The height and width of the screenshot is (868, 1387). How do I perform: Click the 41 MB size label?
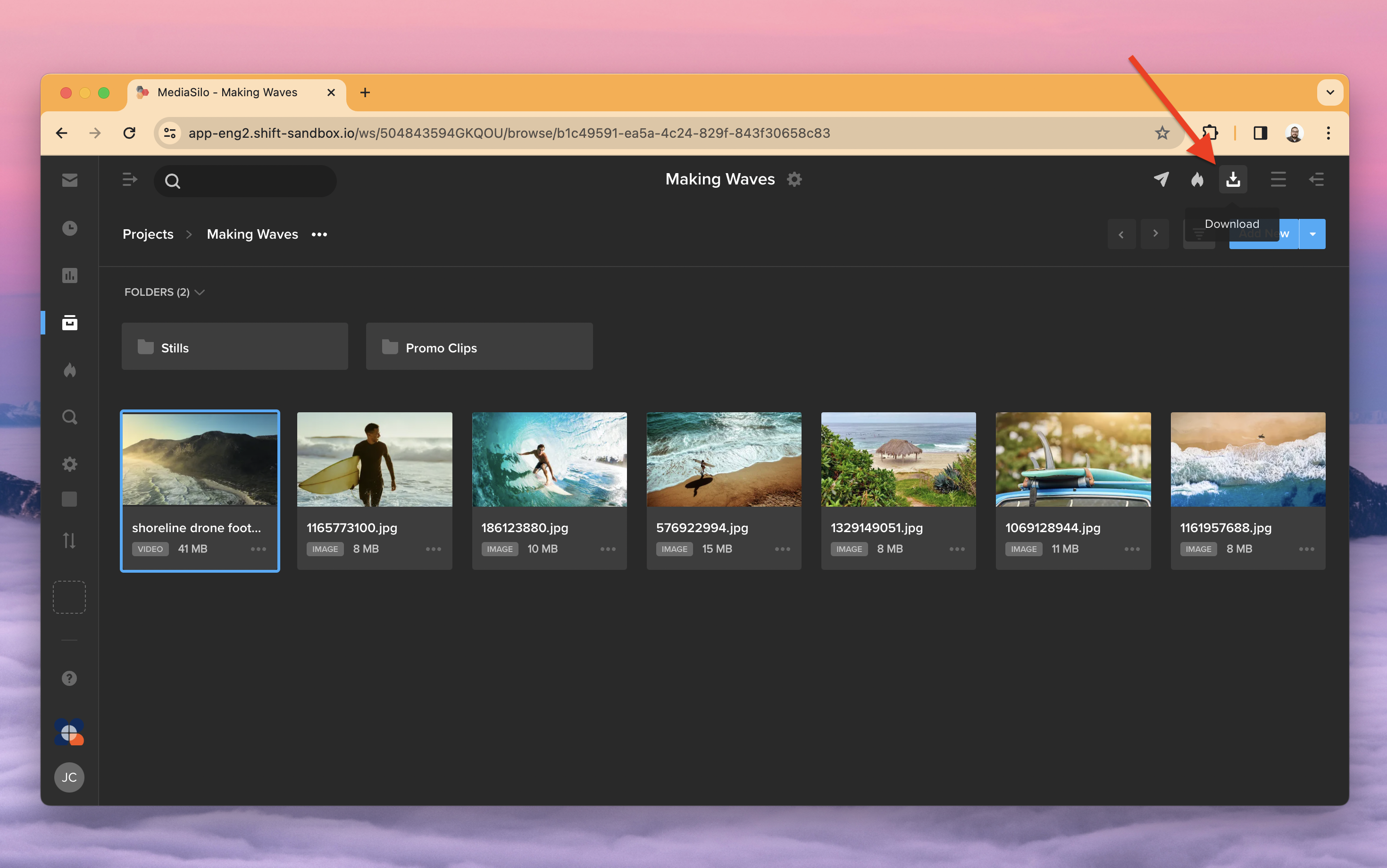pyautogui.click(x=192, y=549)
